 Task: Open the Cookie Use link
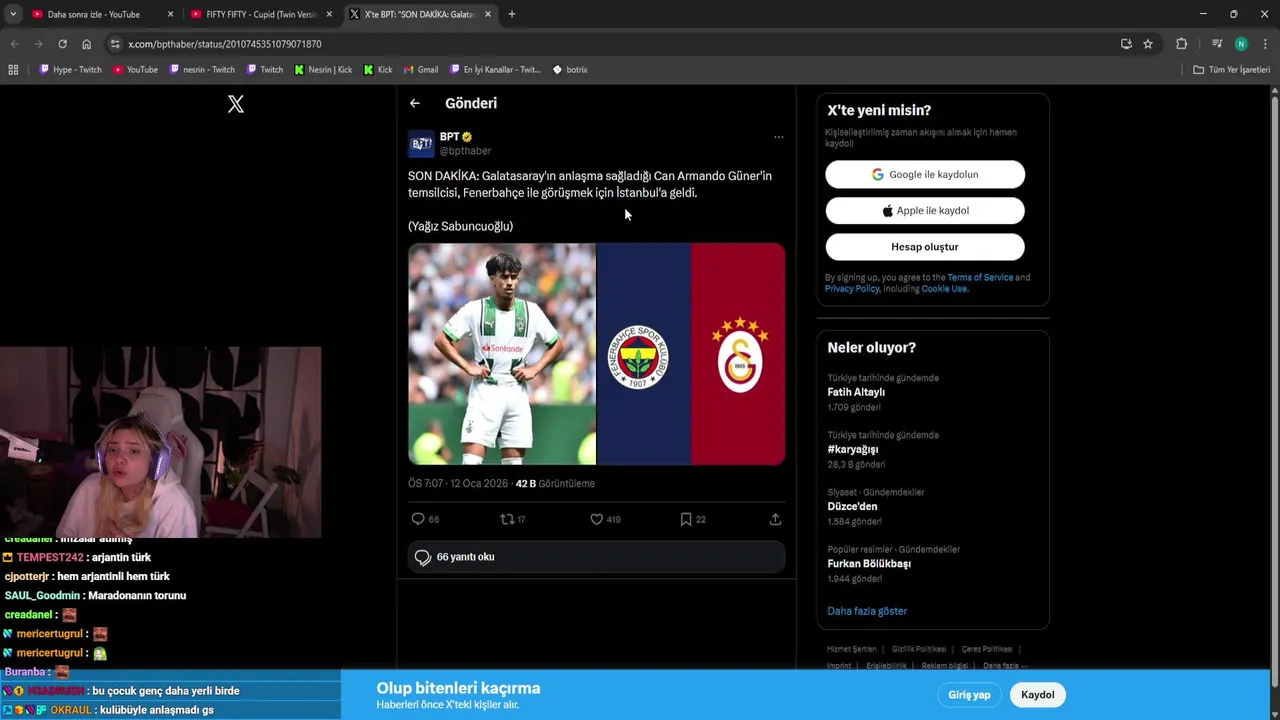[x=944, y=288]
